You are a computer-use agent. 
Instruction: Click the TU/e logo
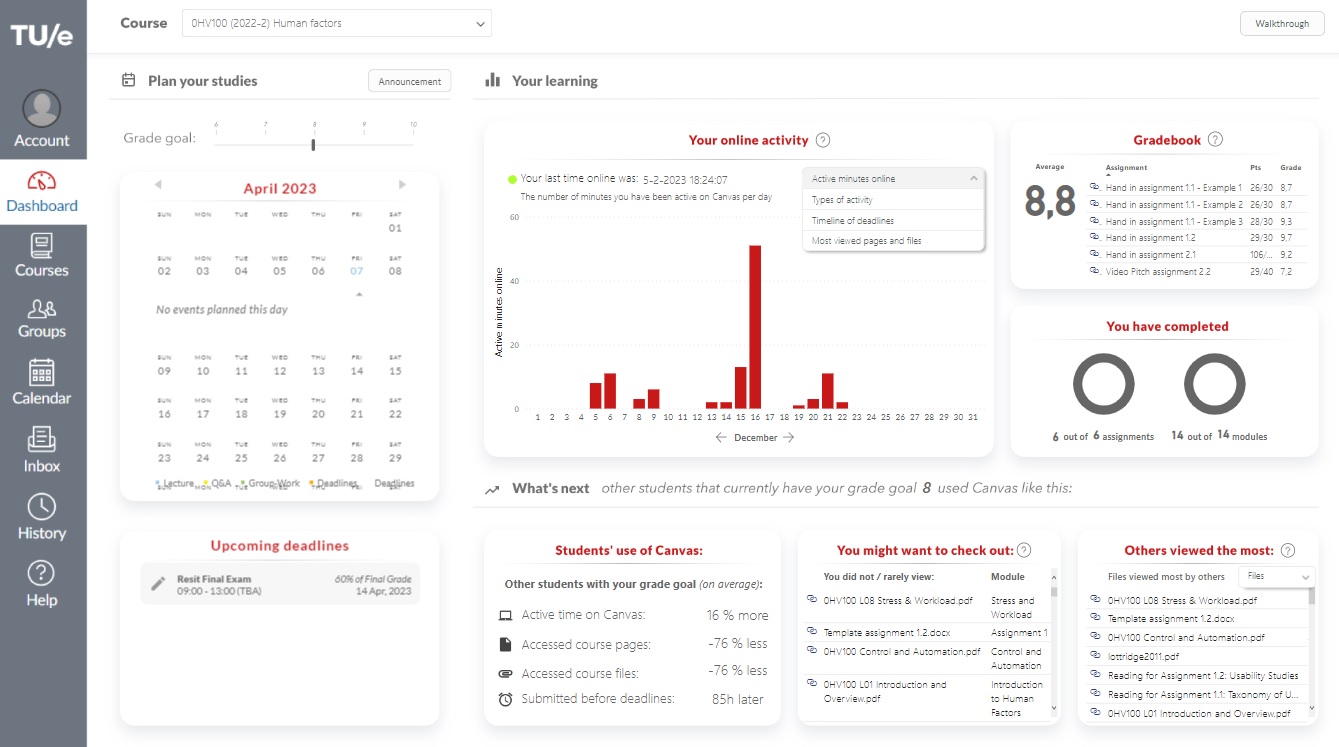pyautogui.click(x=42, y=36)
